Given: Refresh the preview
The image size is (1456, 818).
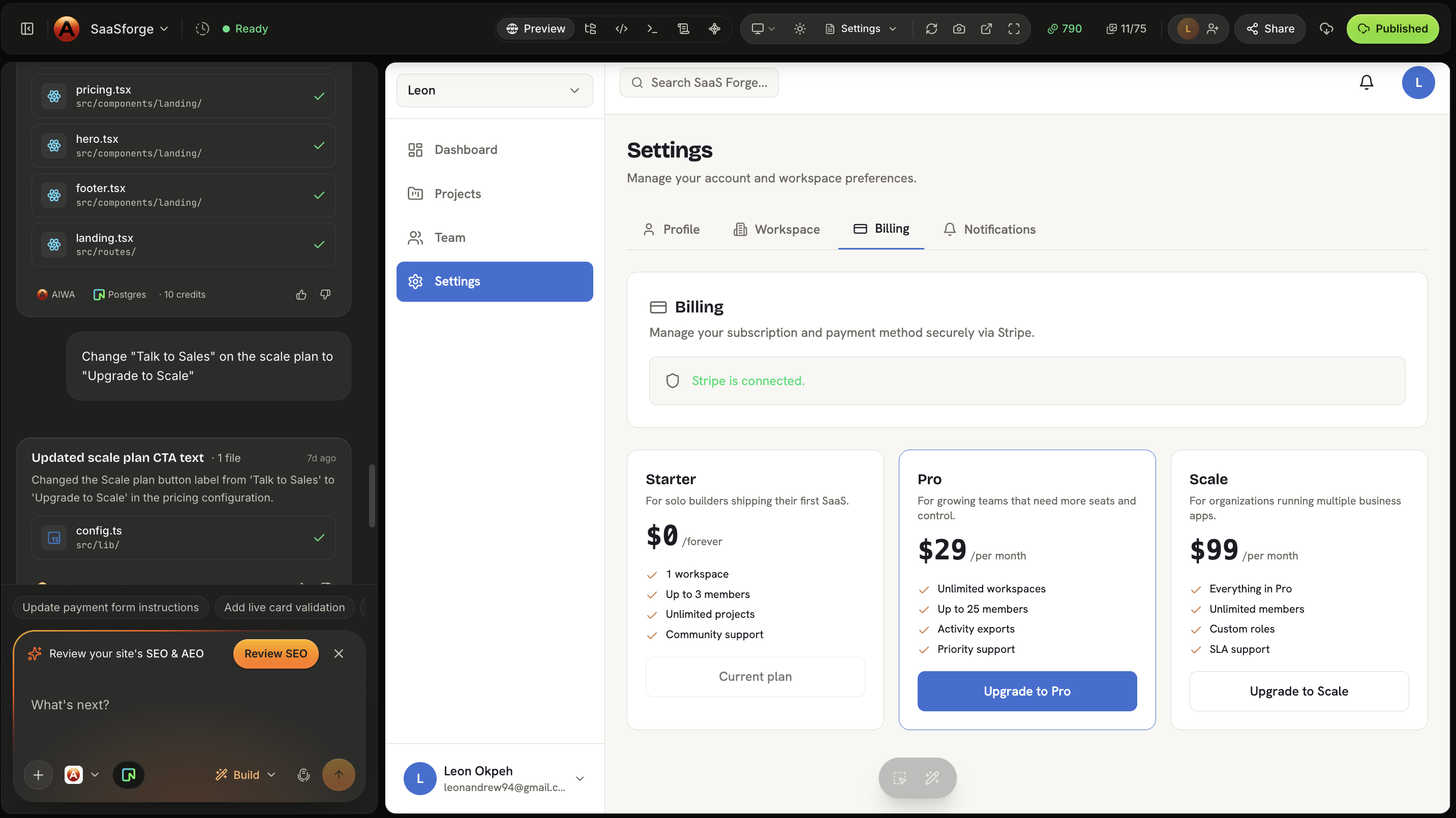Looking at the screenshot, I should pyautogui.click(x=931, y=29).
